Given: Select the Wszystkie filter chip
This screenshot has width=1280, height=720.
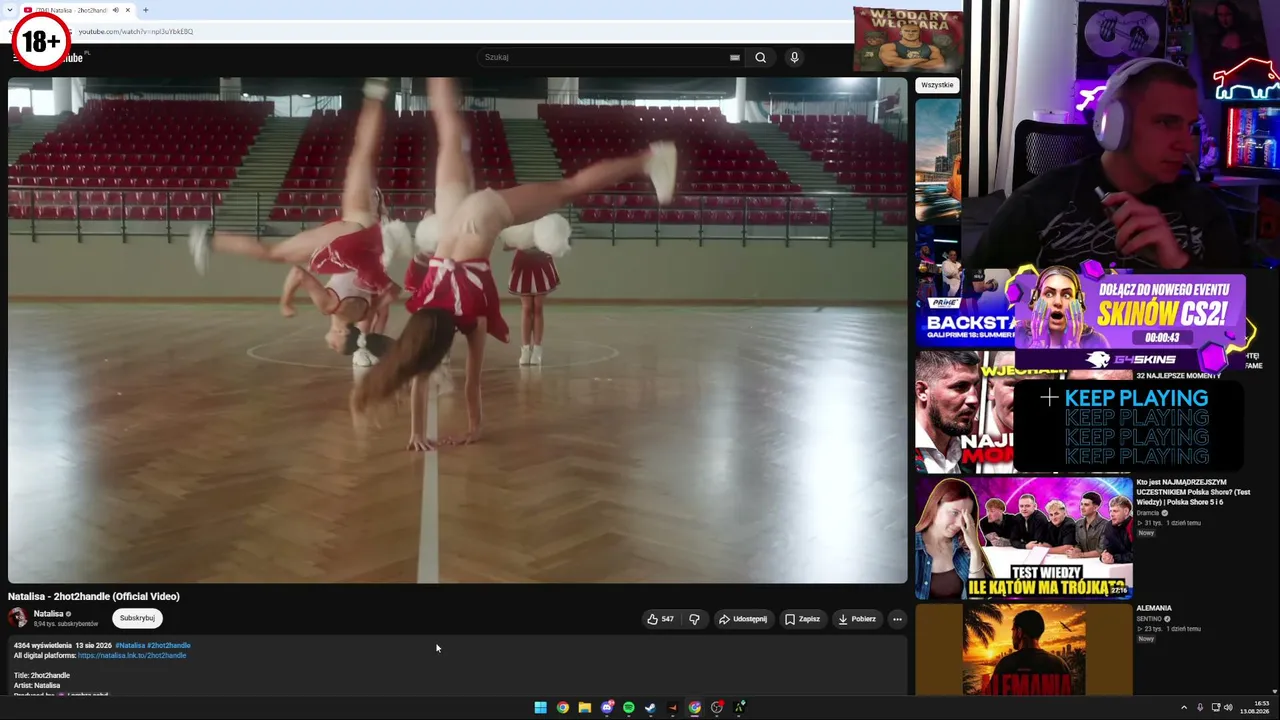Looking at the screenshot, I should pos(937,85).
